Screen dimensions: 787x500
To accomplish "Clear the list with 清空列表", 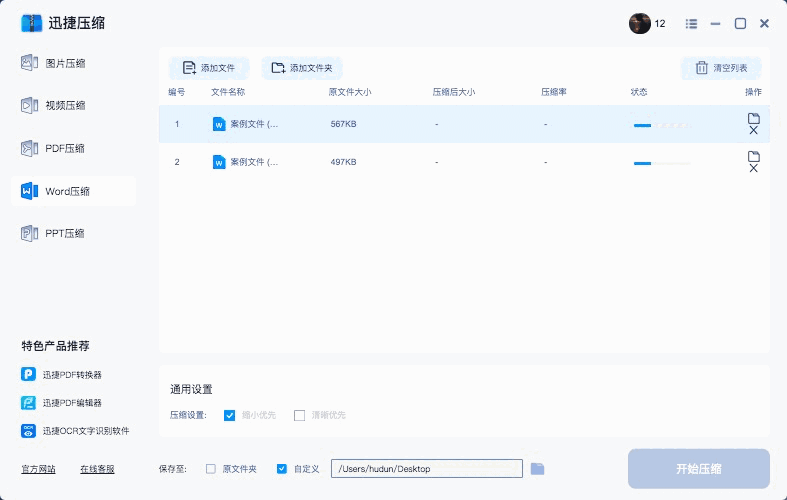I will [x=721, y=68].
